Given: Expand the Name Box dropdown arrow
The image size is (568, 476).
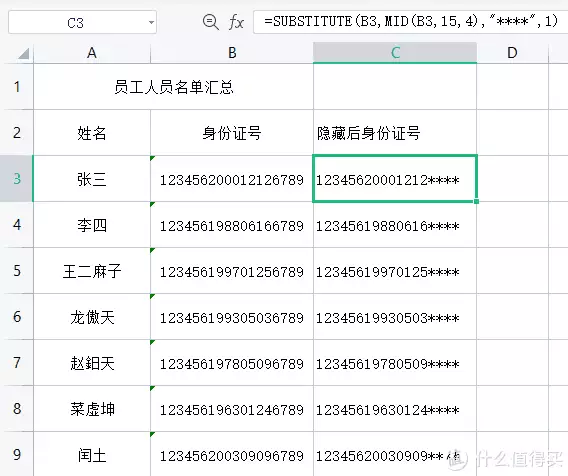Looking at the screenshot, I should tap(151, 22).
